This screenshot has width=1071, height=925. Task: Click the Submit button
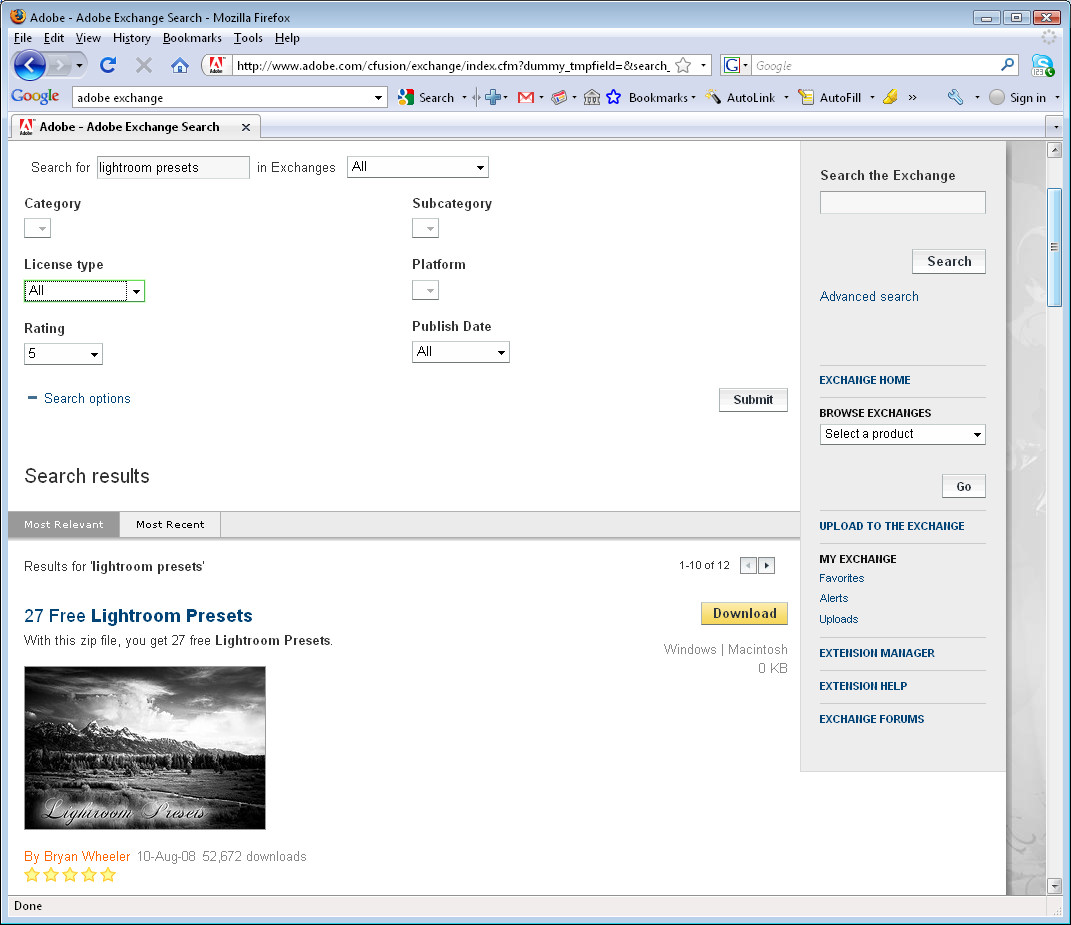753,400
